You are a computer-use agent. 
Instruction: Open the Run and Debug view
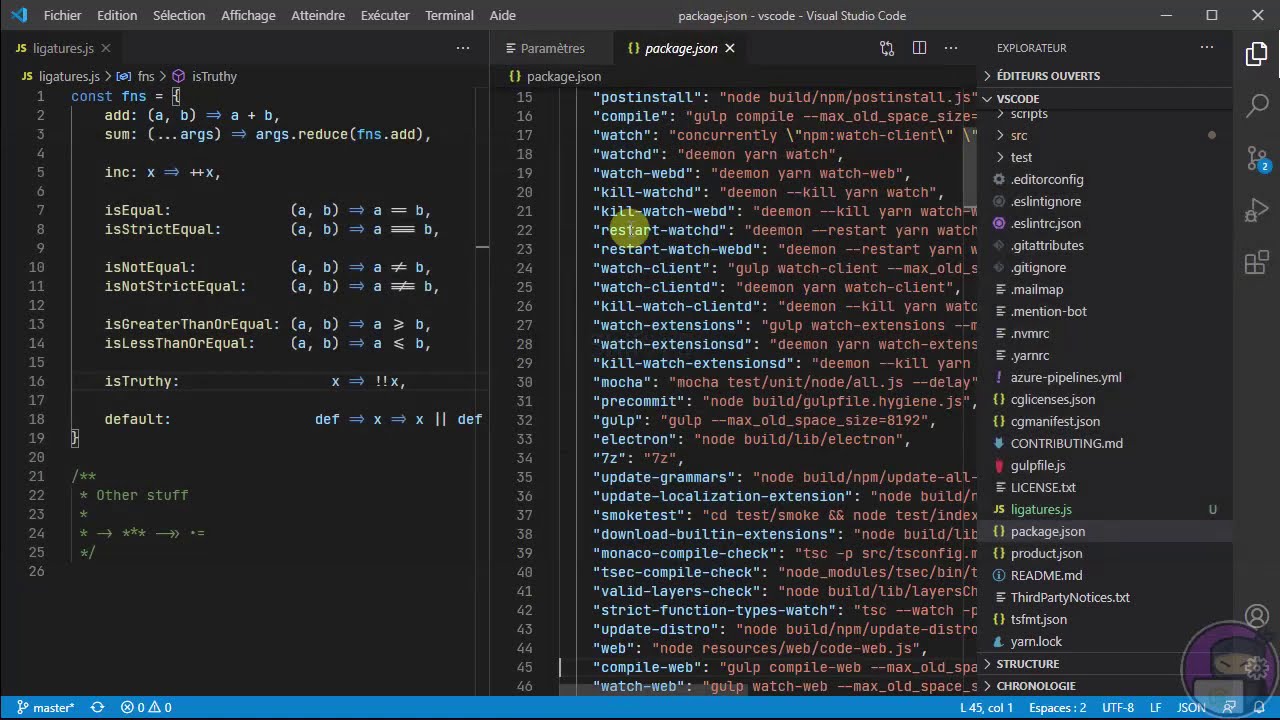tap(1257, 210)
